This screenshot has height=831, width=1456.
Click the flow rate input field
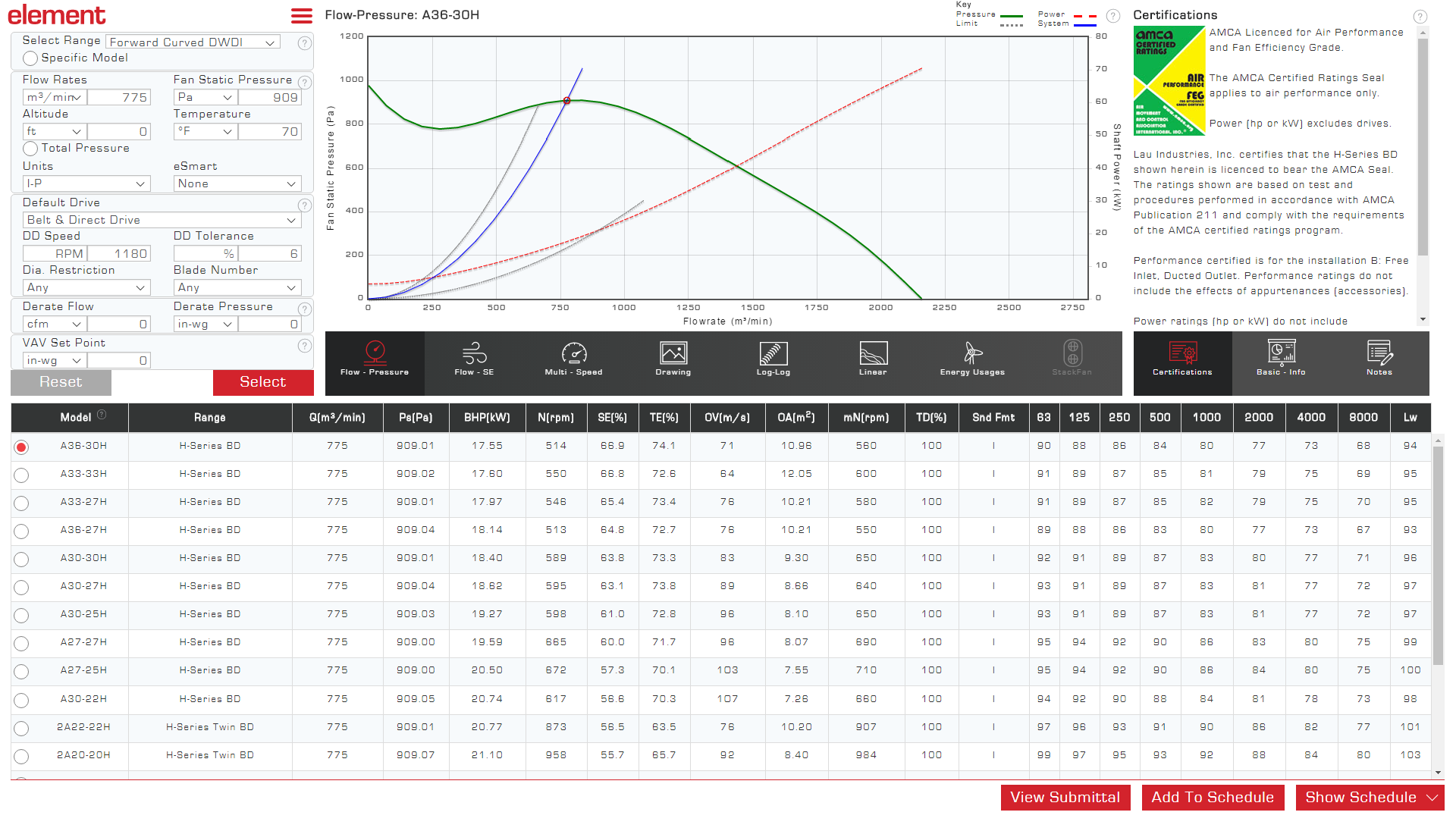(x=119, y=97)
